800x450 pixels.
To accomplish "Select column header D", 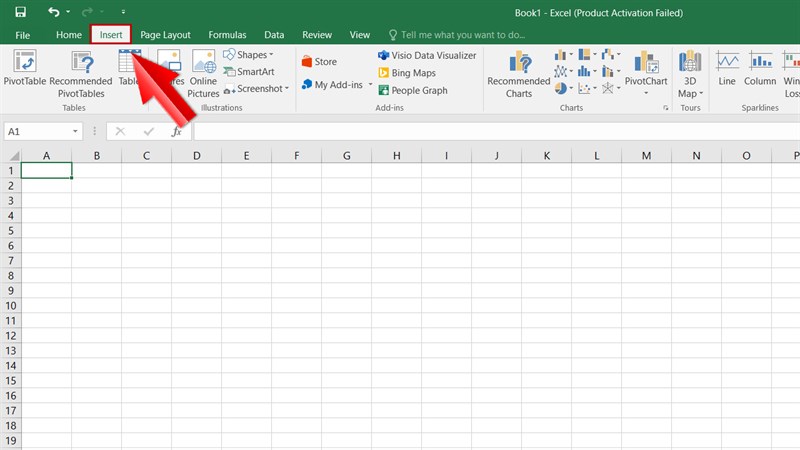I will (x=196, y=156).
